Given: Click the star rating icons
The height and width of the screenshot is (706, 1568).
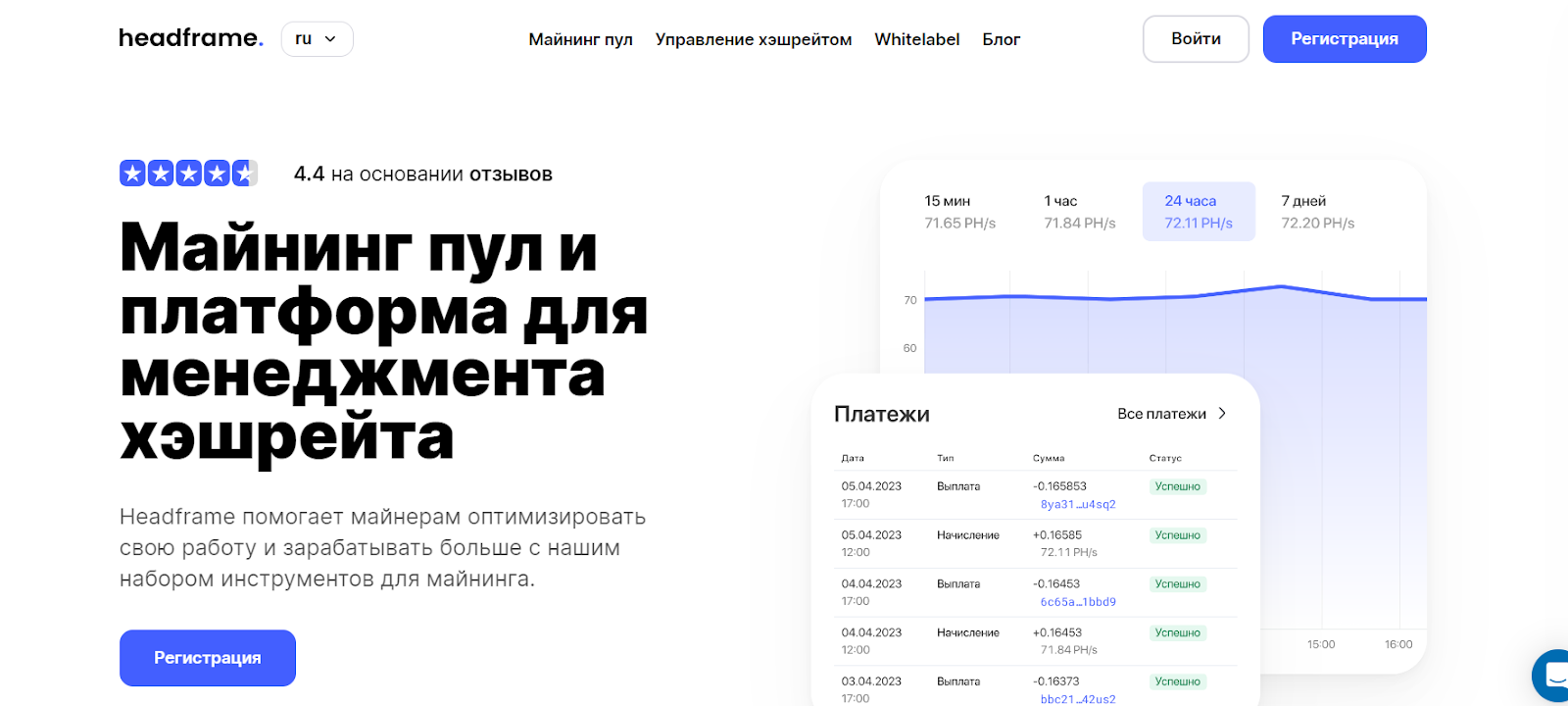Looking at the screenshot, I should [188, 174].
